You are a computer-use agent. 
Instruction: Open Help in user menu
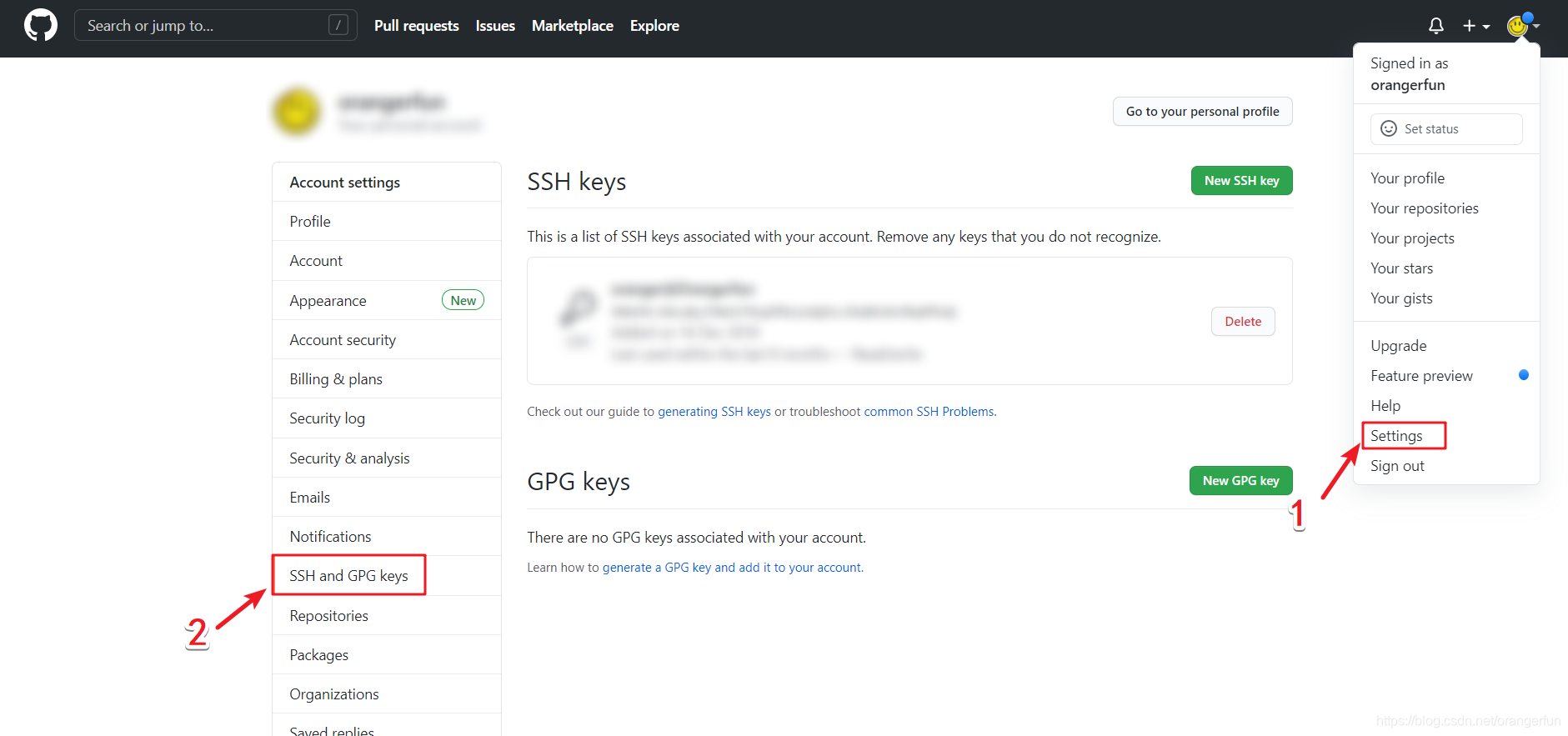(x=1446, y=406)
